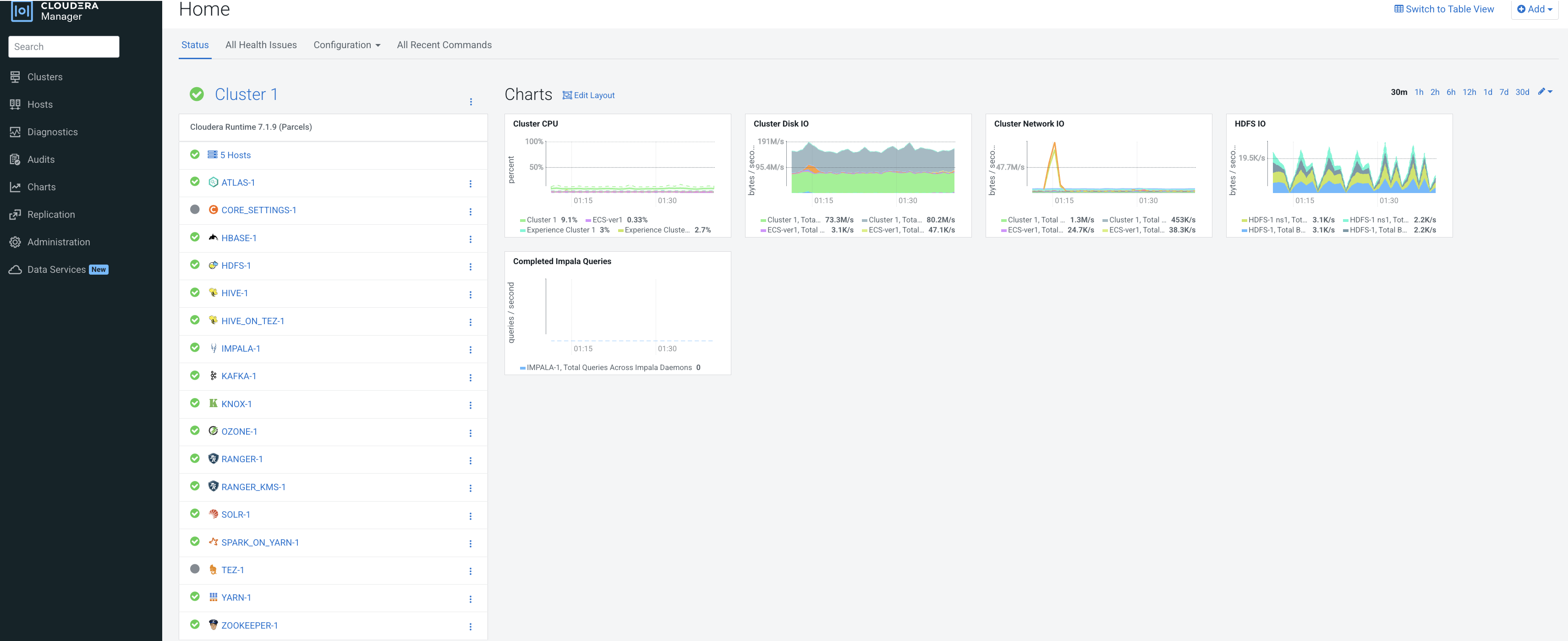Open actions menu for HDFS-1
Image resolution: width=1568 pixels, height=641 pixels.
470,267
